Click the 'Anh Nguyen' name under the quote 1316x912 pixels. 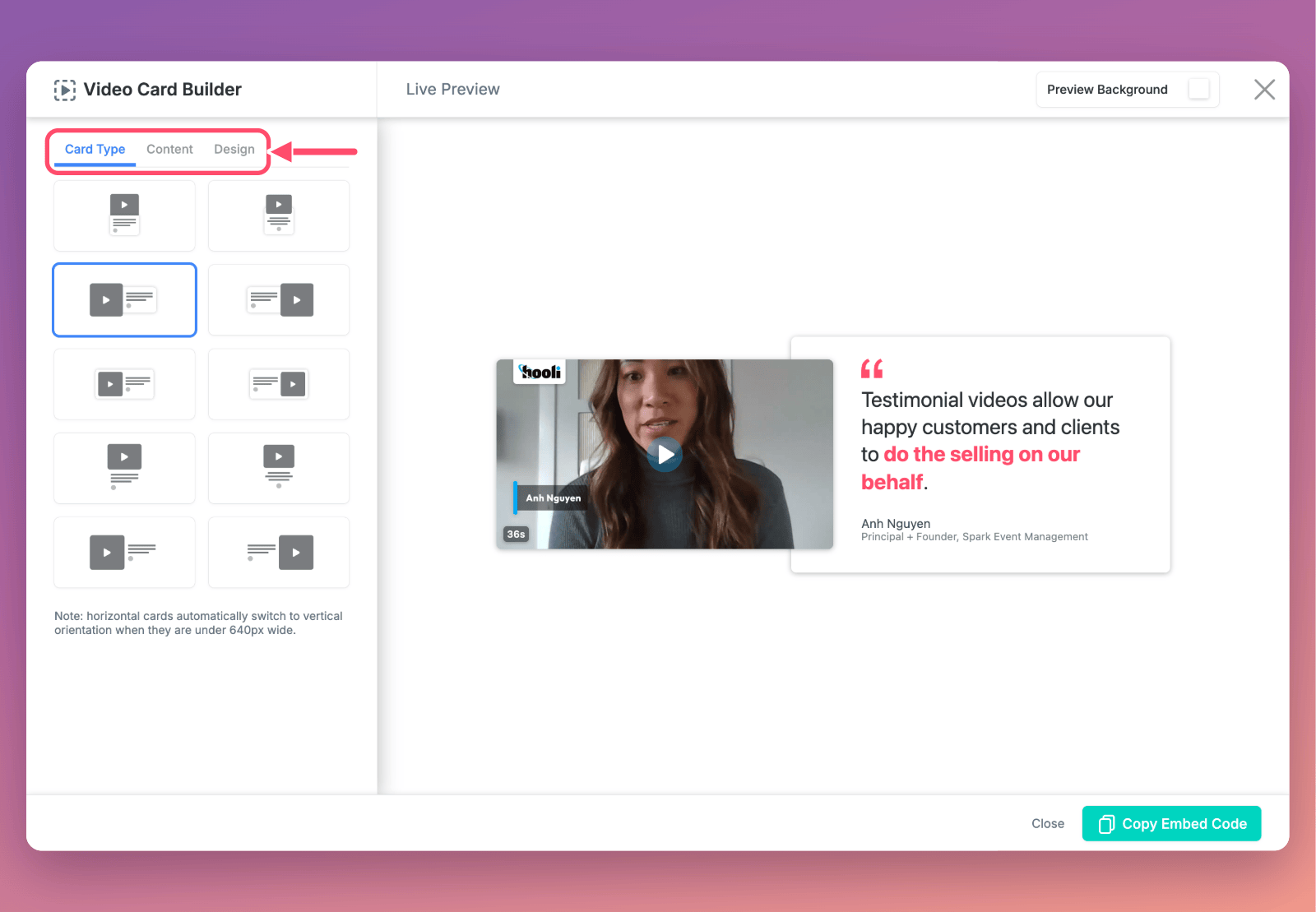tap(896, 523)
